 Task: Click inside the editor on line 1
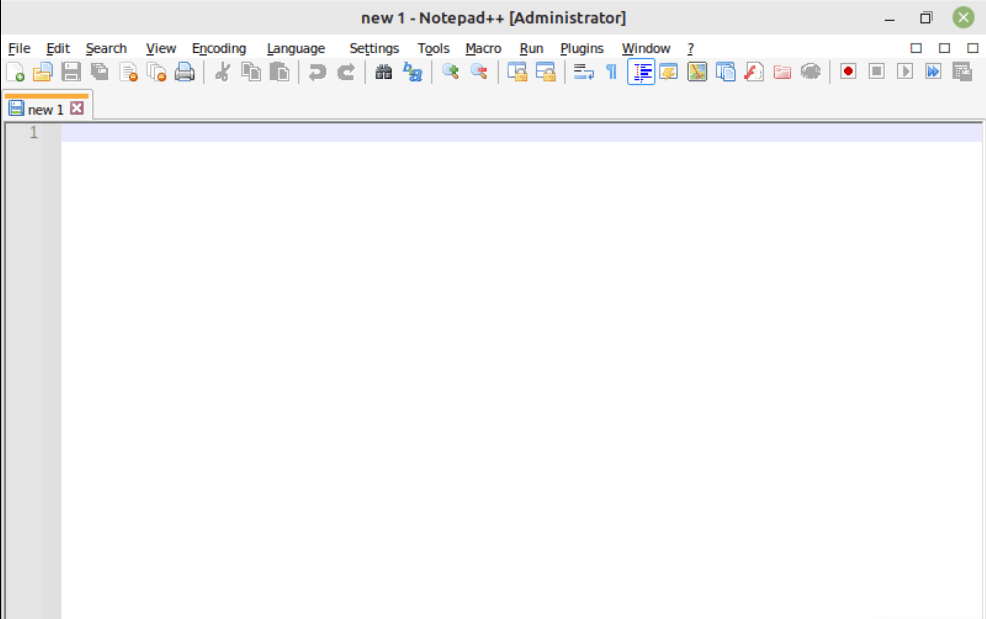point(521,132)
